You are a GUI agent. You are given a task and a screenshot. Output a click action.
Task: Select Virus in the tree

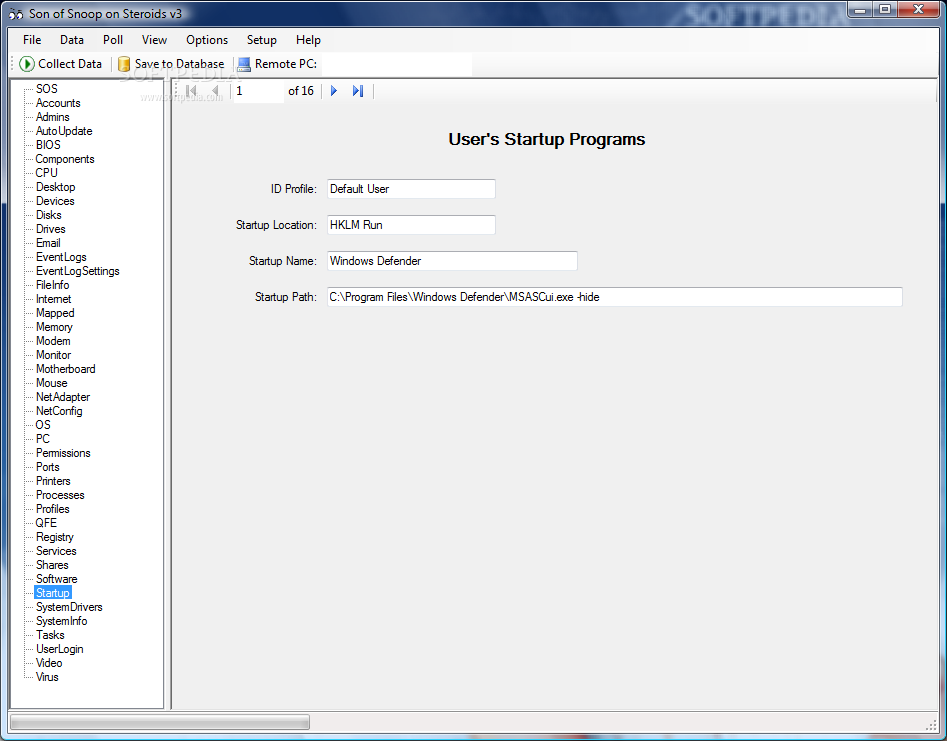point(47,678)
